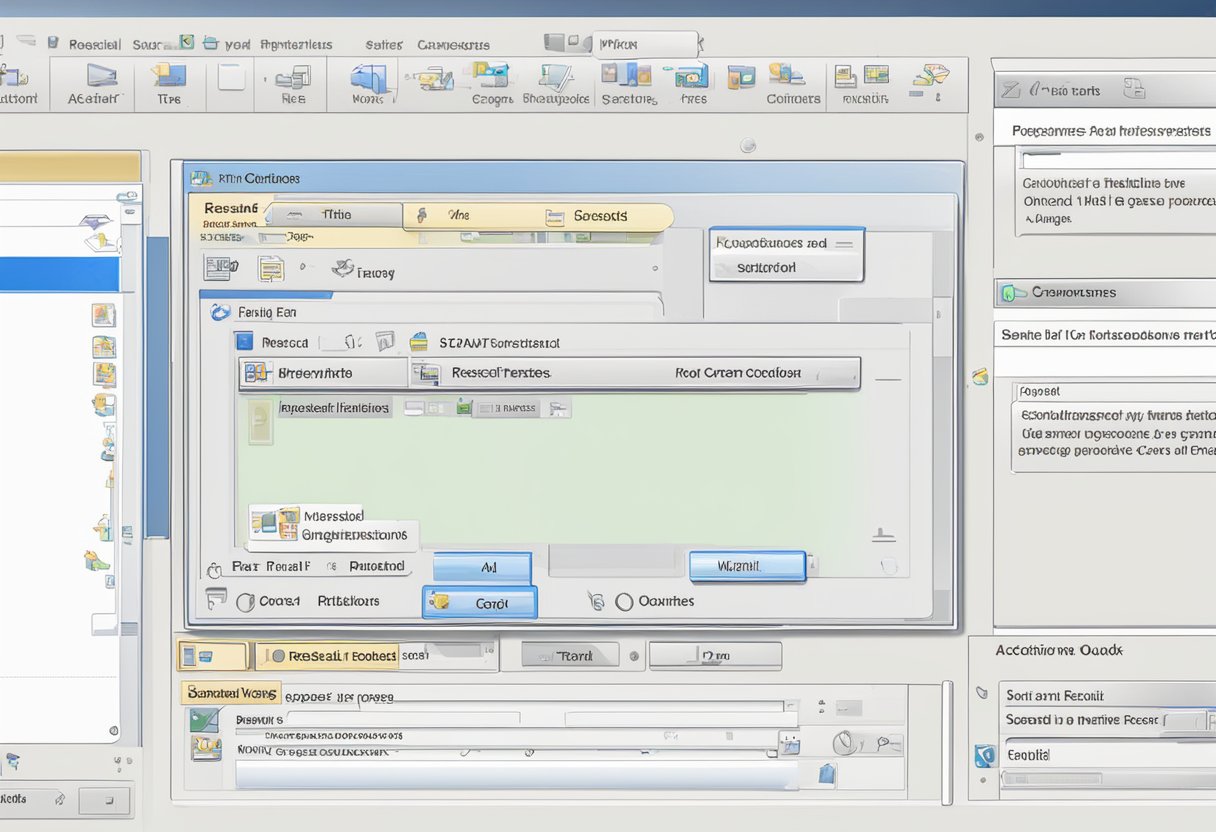Click the folder icon on the Coriot button
The width and height of the screenshot is (1216, 832).
440,603
